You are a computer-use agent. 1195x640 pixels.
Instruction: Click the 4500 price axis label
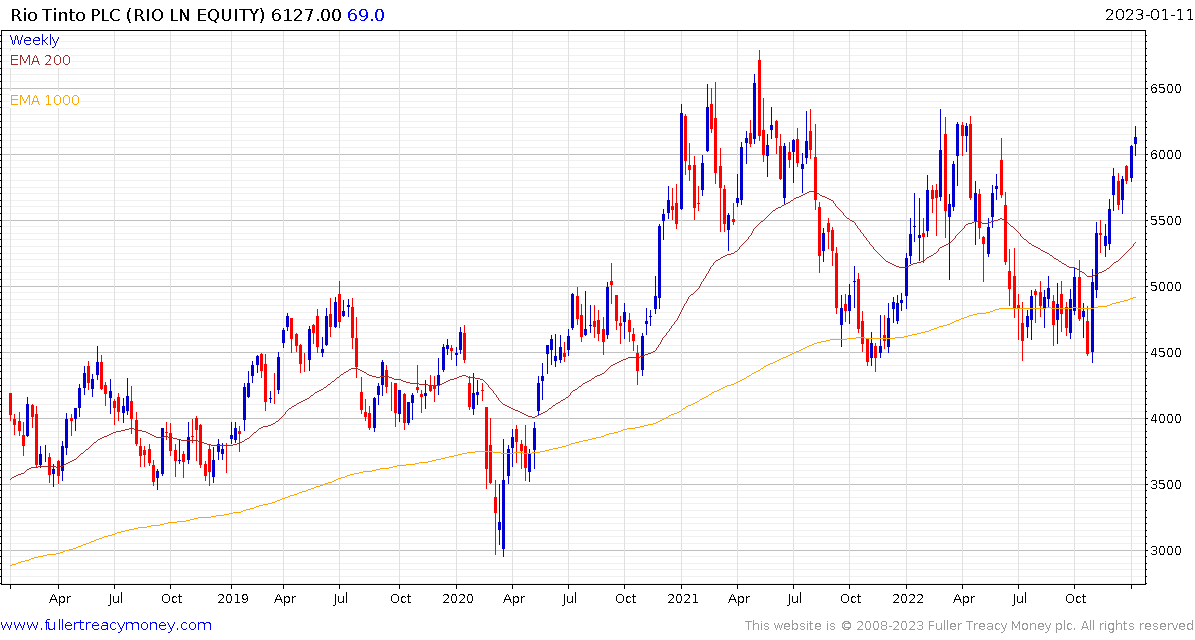[x=1166, y=353]
